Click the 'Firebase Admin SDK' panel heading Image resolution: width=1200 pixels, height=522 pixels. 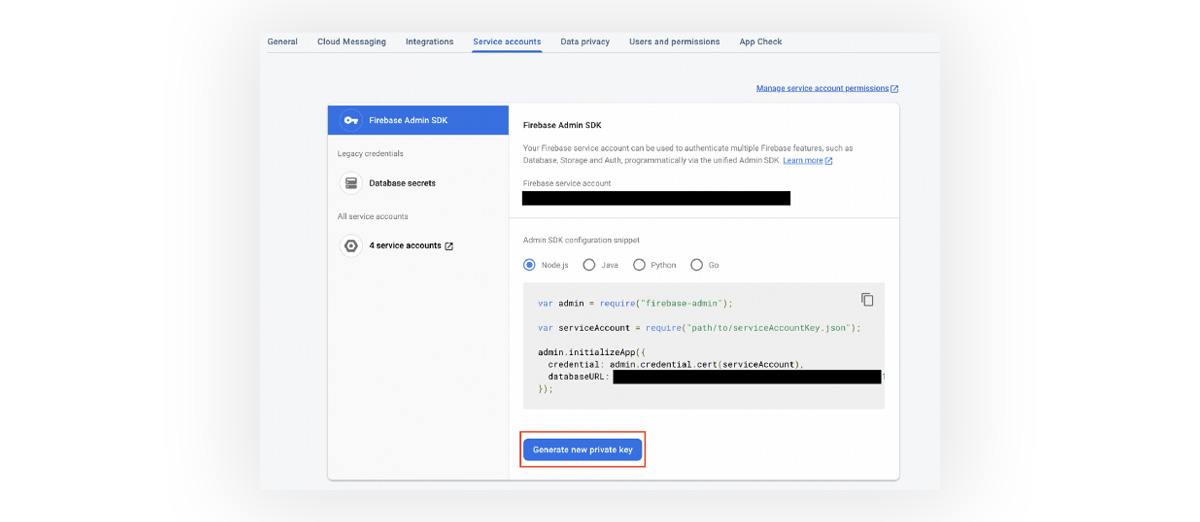562,125
